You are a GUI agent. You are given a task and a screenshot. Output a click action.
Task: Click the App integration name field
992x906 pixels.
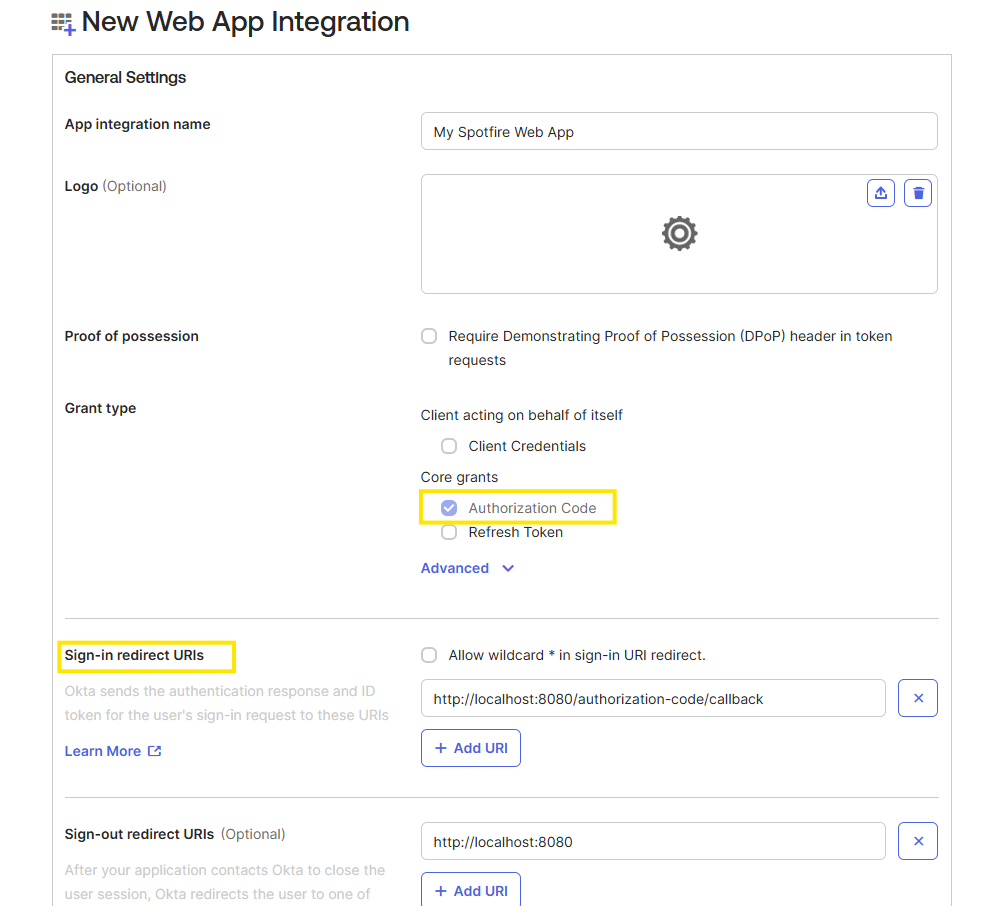point(678,131)
